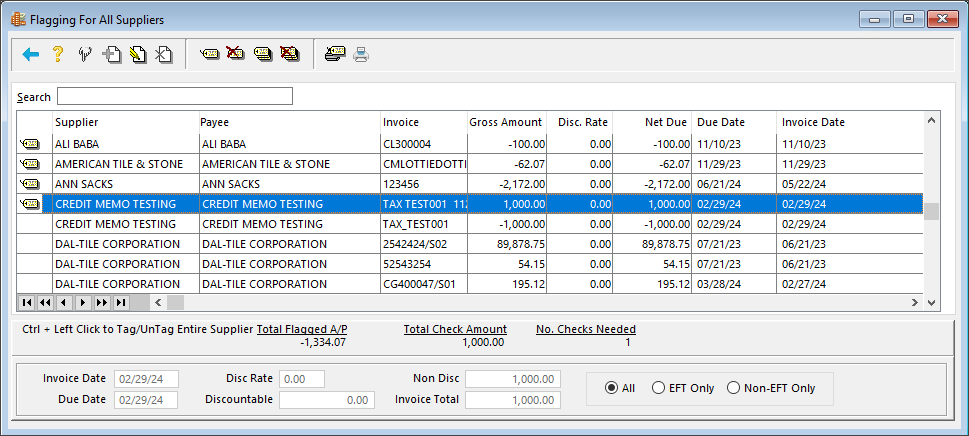969x436 pixels.
Task: Select invoice CL300004 cell
Action: coord(424,144)
